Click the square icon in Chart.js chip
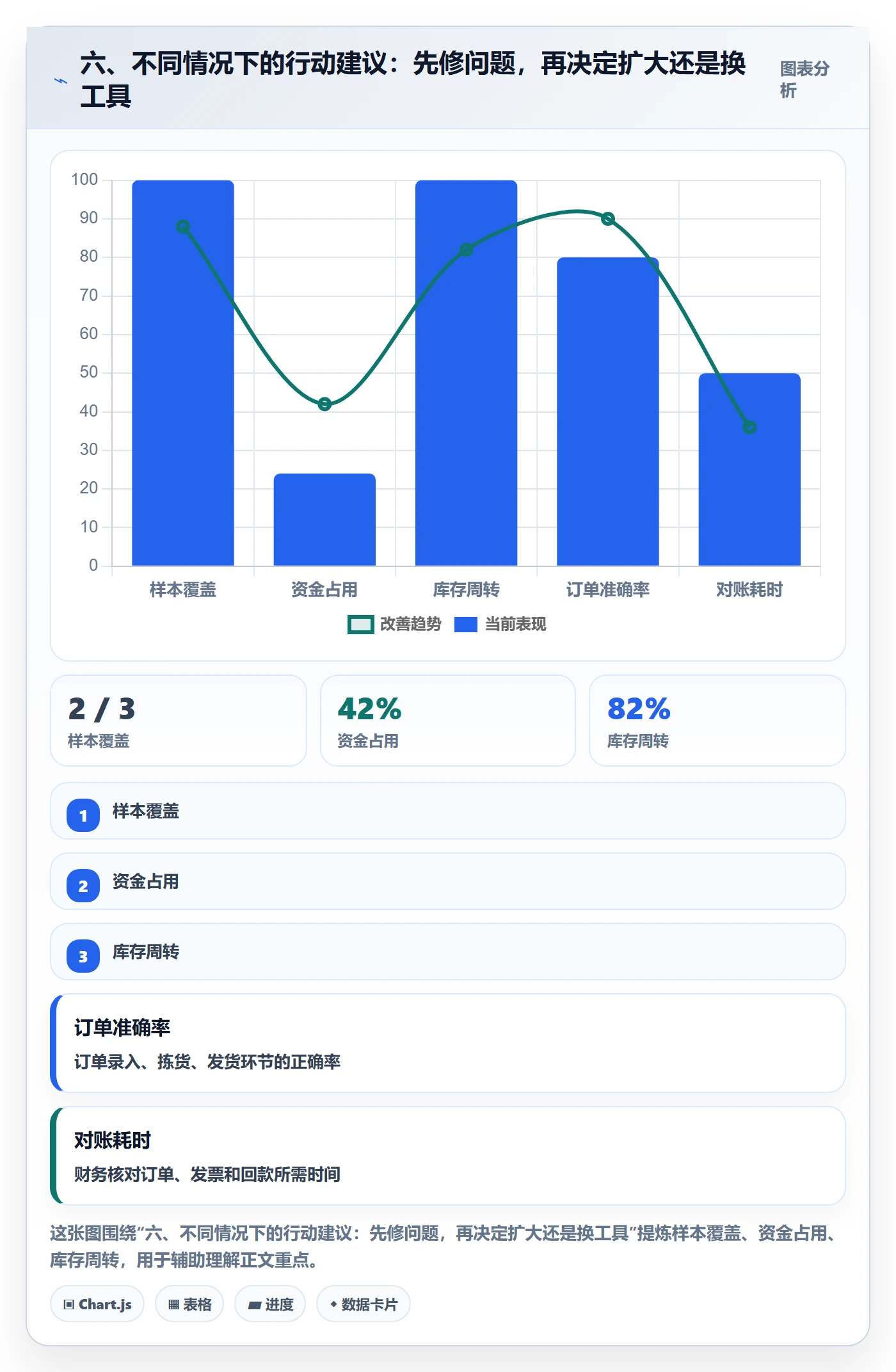Screen dimensions: 896x1372 (69, 1305)
